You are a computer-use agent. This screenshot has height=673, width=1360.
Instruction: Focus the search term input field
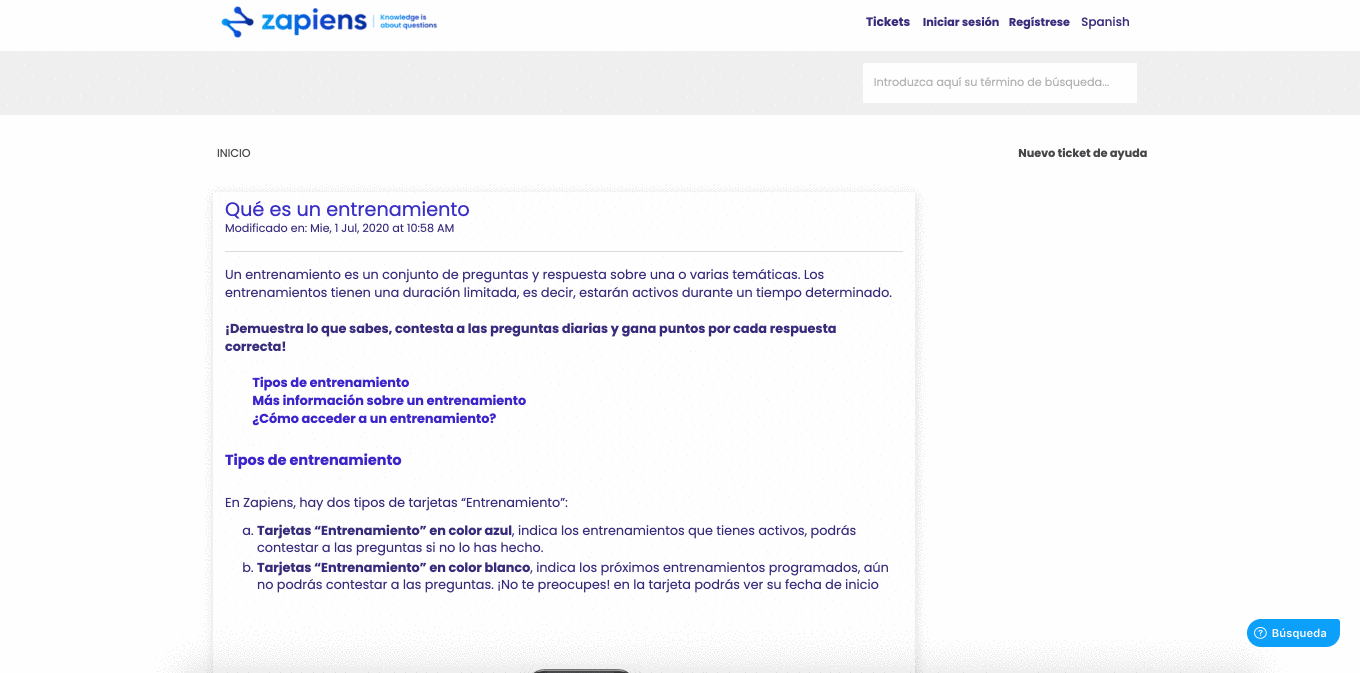point(1000,82)
